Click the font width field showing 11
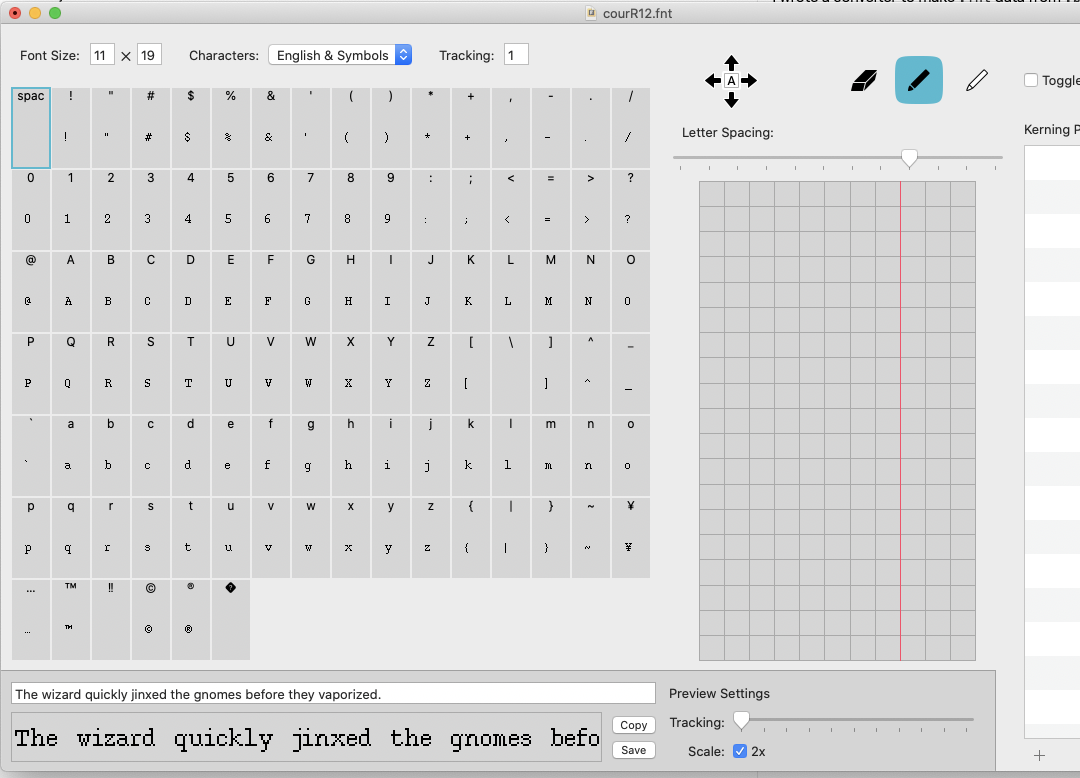The height and width of the screenshot is (778, 1080). pyautogui.click(x=102, y=55)
